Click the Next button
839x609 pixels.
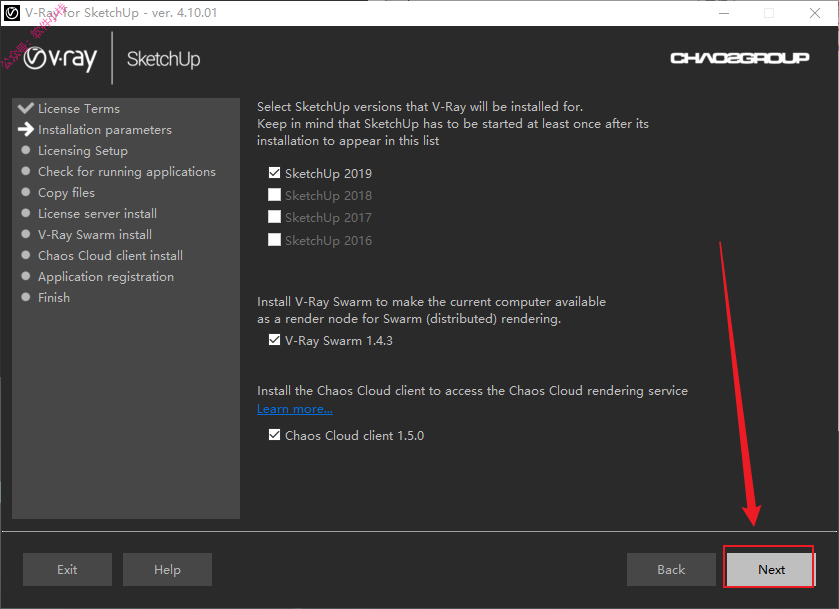[x=771, y=569]
